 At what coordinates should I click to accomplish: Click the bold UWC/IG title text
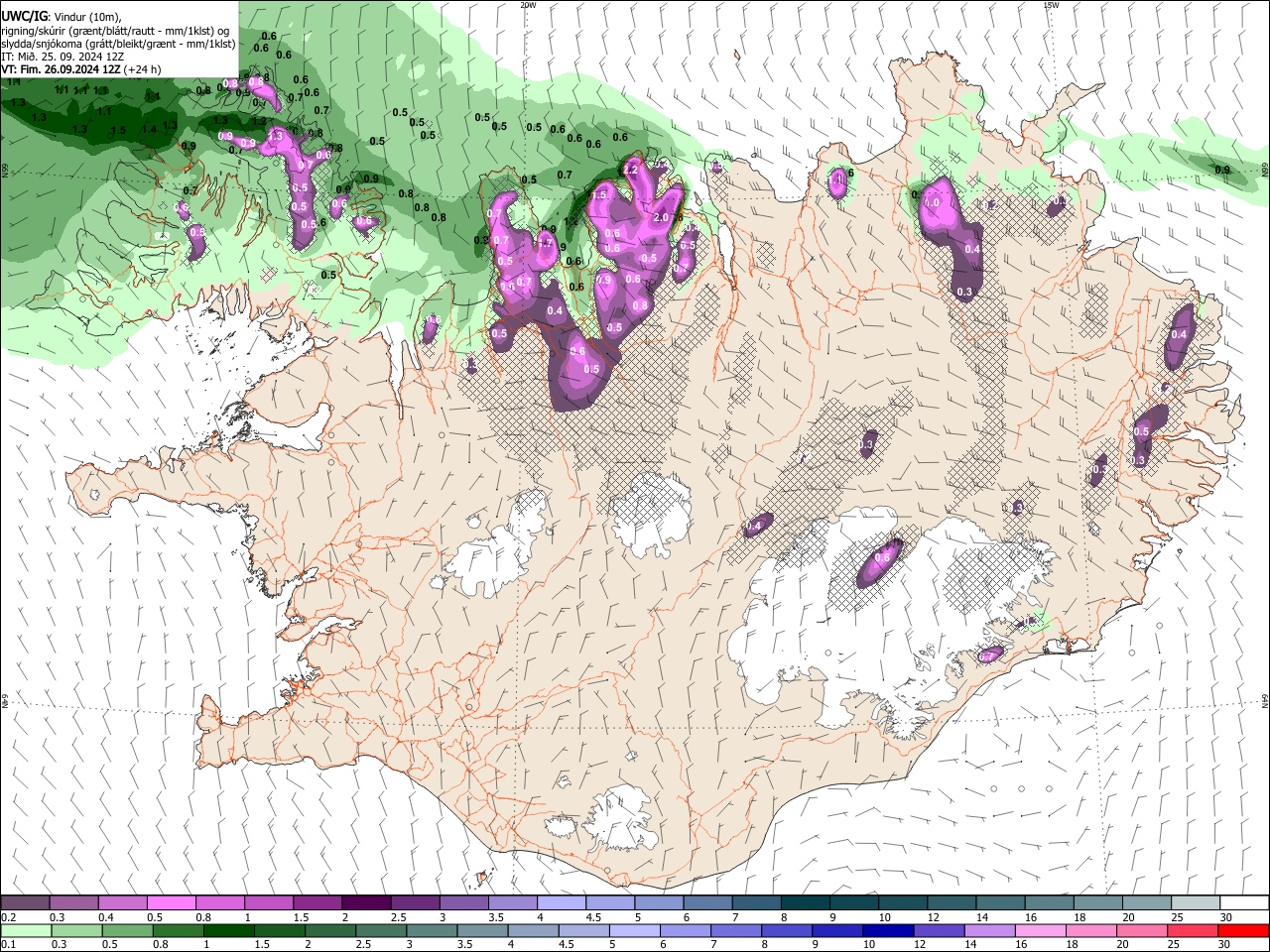[x=24, y=16]
